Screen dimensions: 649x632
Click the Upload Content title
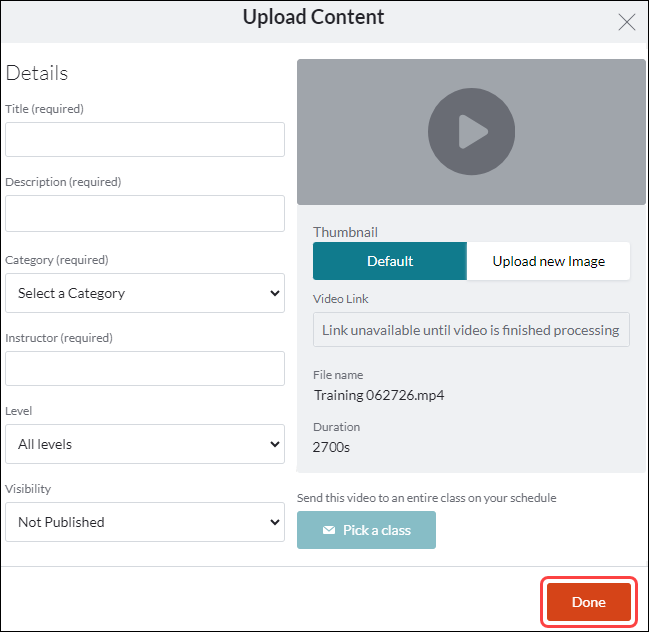[313, 17]
